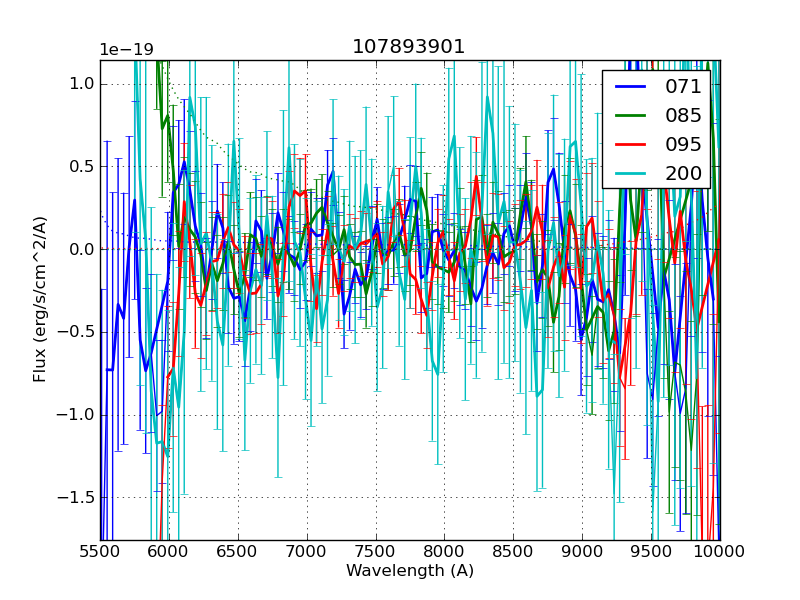Click the blue line swatch in legend
The height and width of the screenshot is (600, 800).
[x=632, y=87]
